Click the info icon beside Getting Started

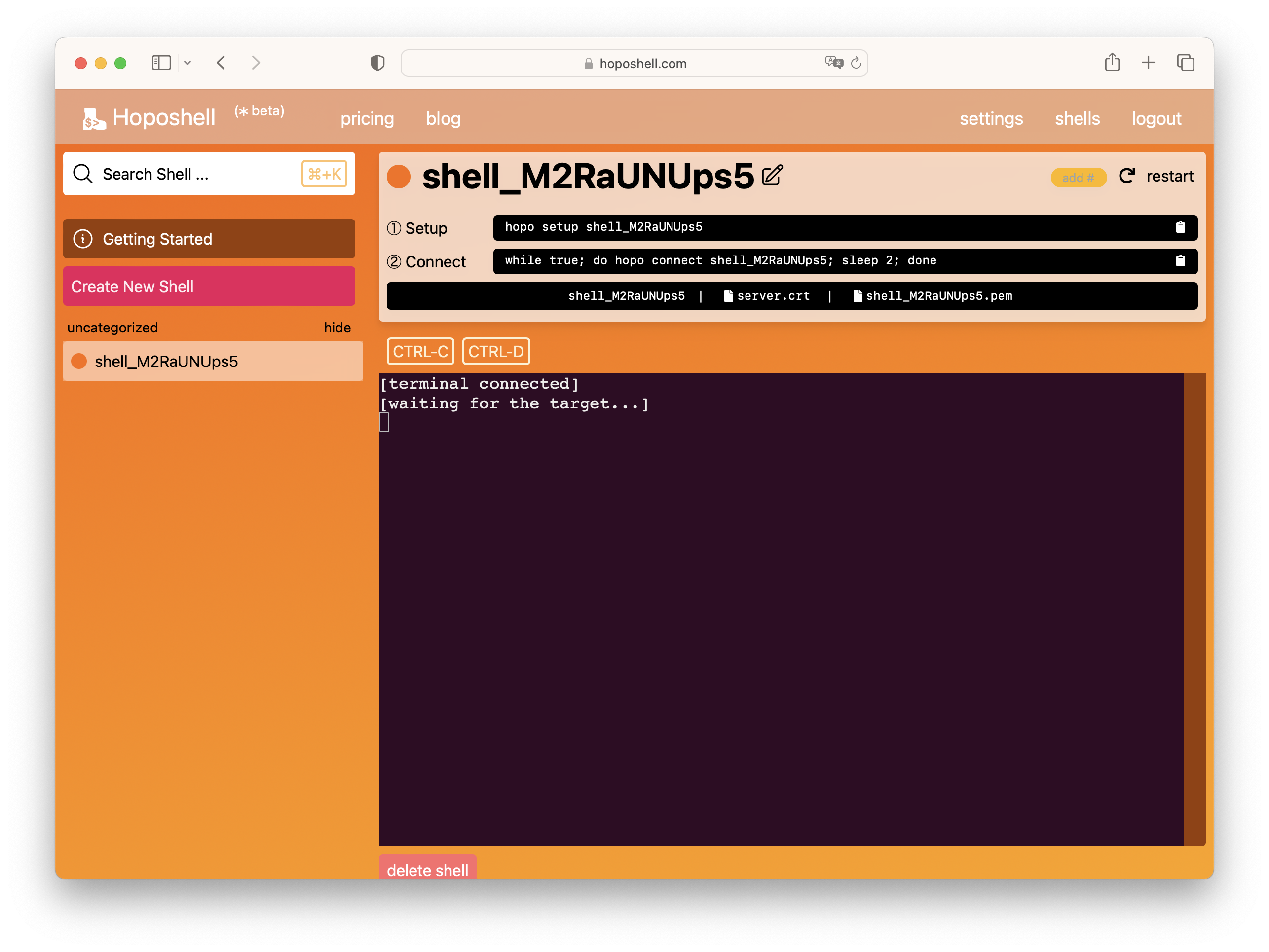click(x=82, y=239)
